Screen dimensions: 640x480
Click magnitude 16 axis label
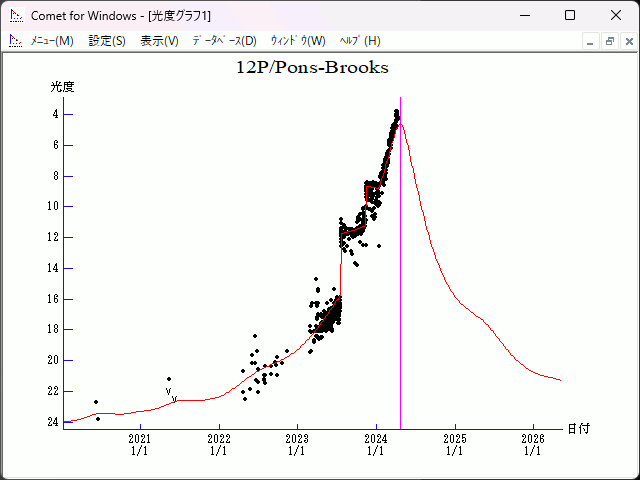click(53, 299)
